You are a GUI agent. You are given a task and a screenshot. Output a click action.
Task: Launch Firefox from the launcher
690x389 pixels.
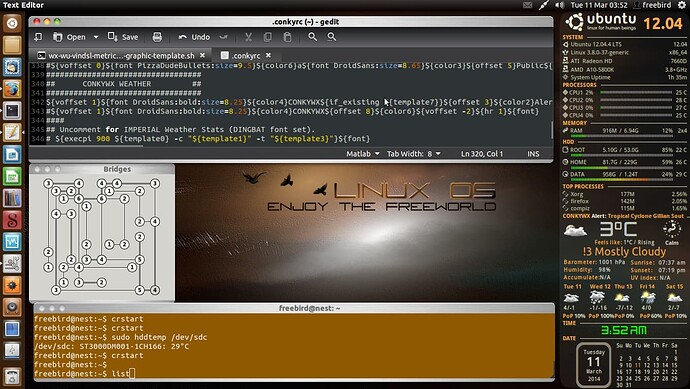(x=12, y=88)
